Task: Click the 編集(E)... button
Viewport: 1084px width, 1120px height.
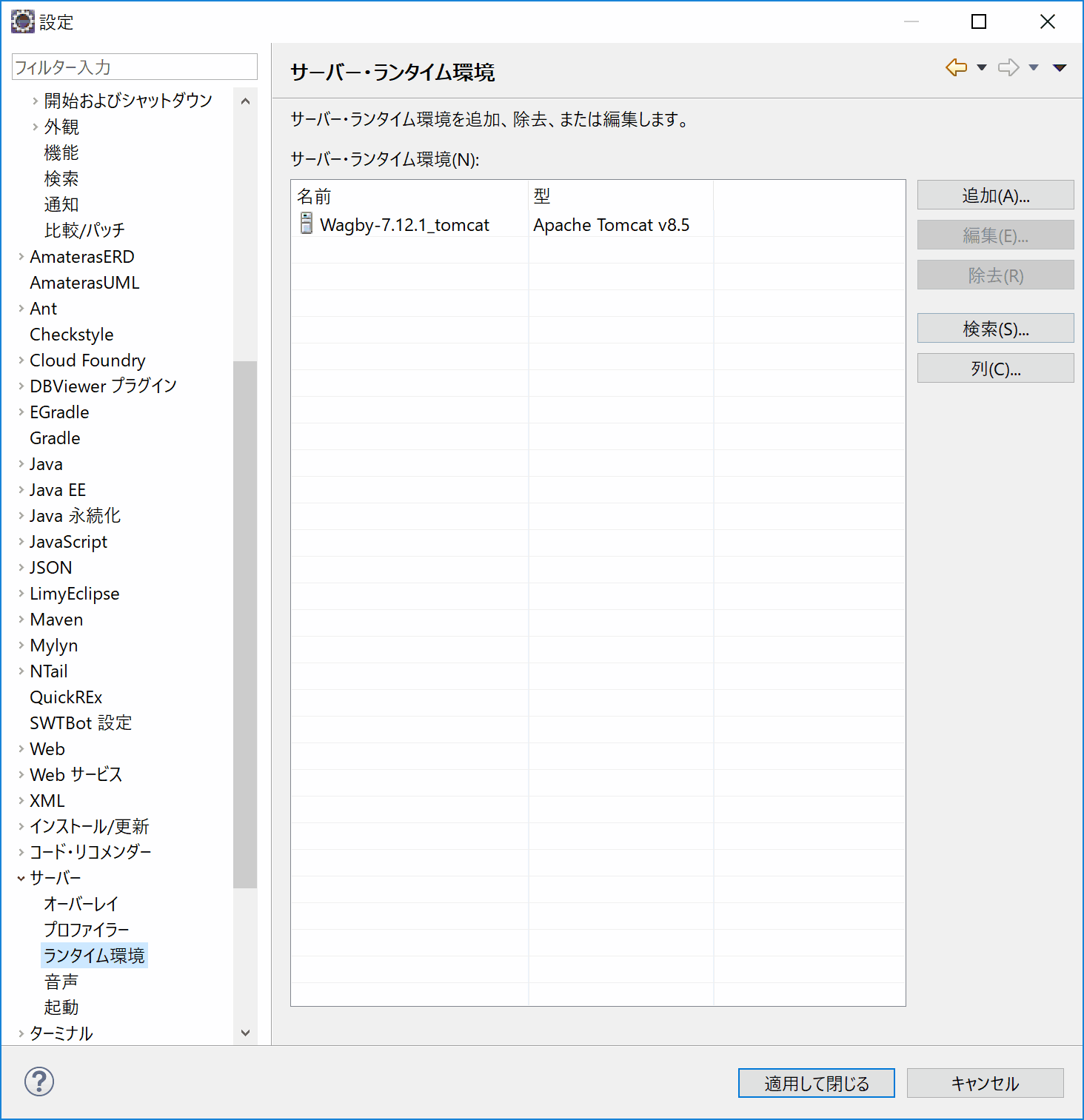Action: pyautogui.click(x=995, y=235)
